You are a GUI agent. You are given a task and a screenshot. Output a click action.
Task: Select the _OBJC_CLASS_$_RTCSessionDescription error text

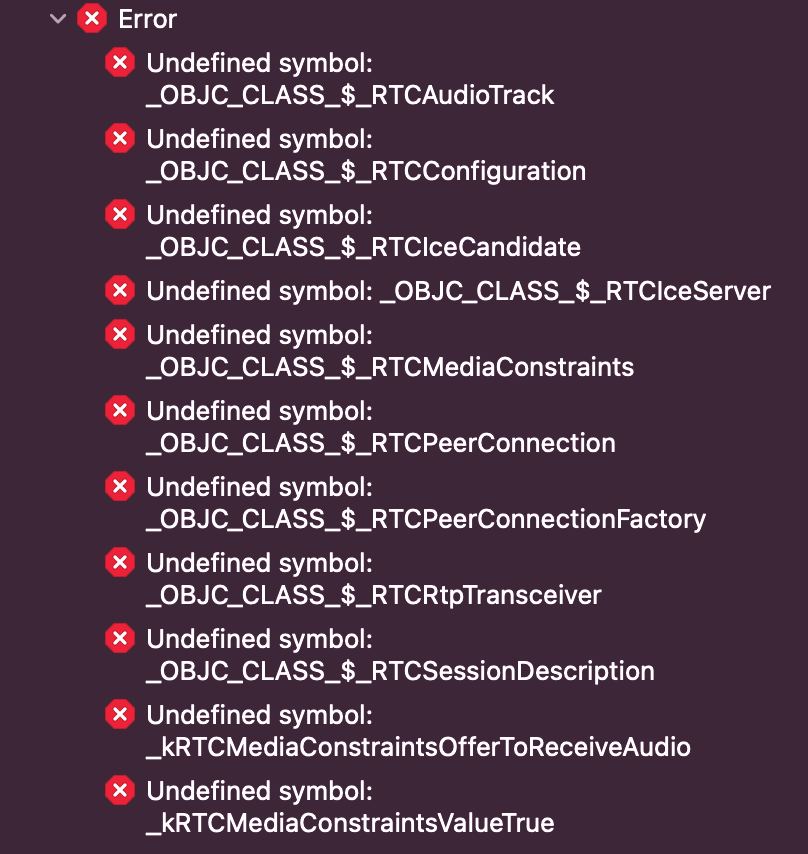click(x=400, y=671)
